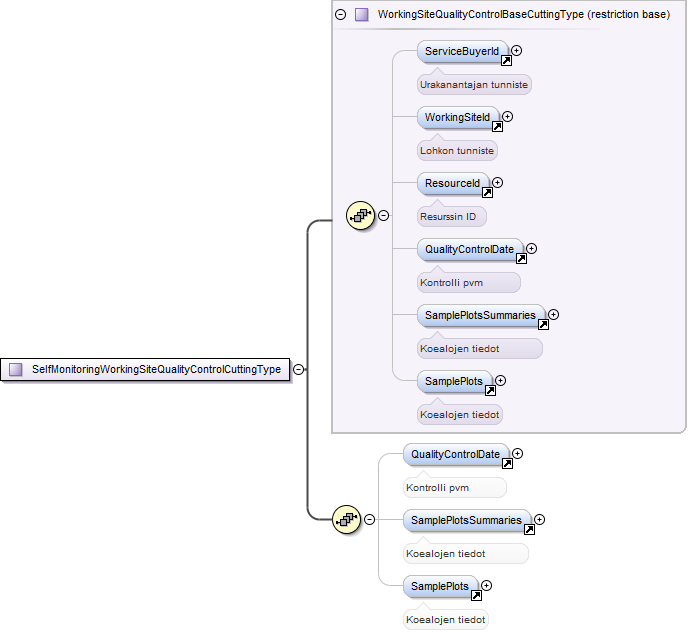Expand QualityControlDate inside the restriction base box

[x=531, y=249]
